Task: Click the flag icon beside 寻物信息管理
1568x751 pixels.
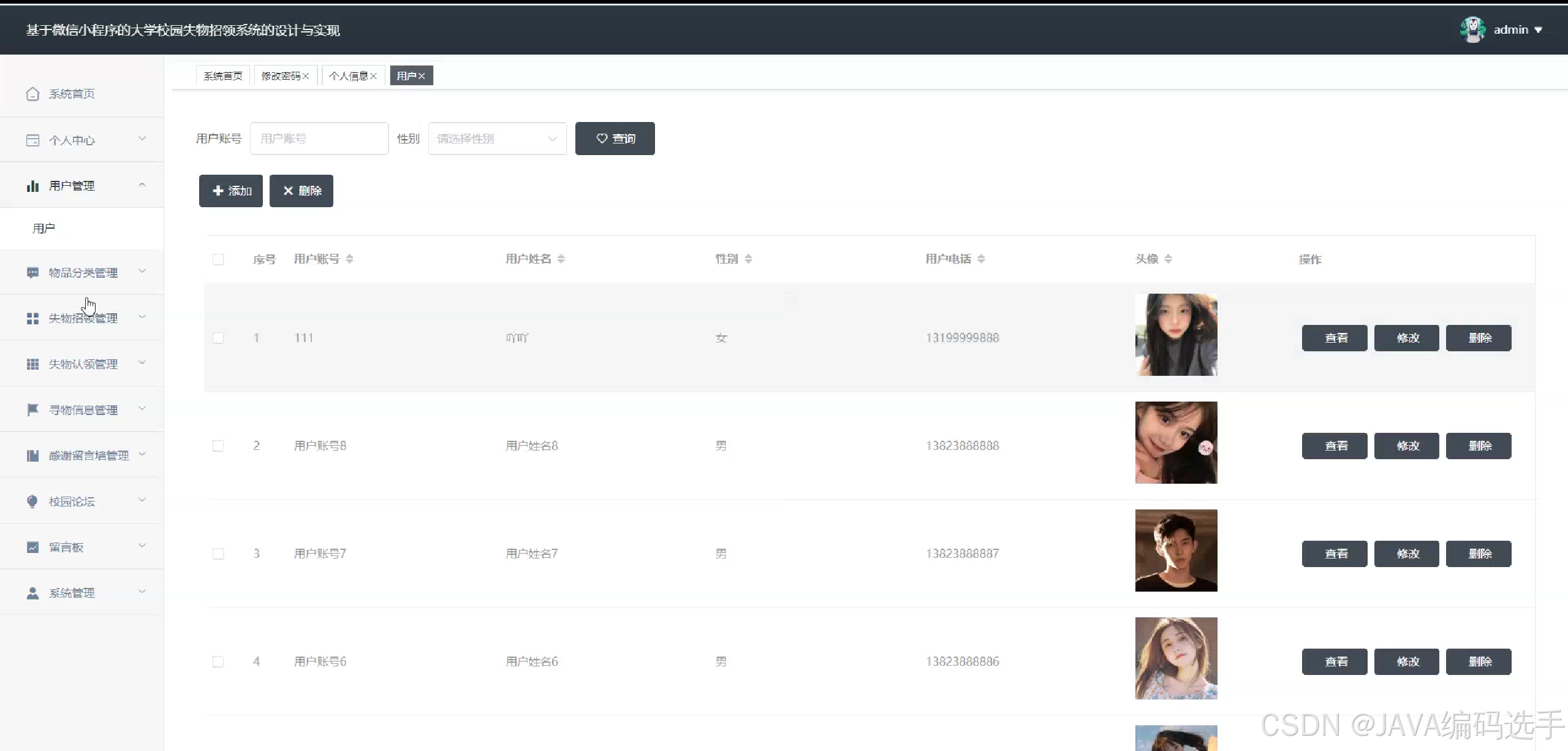Action: (x=33, y=410)
